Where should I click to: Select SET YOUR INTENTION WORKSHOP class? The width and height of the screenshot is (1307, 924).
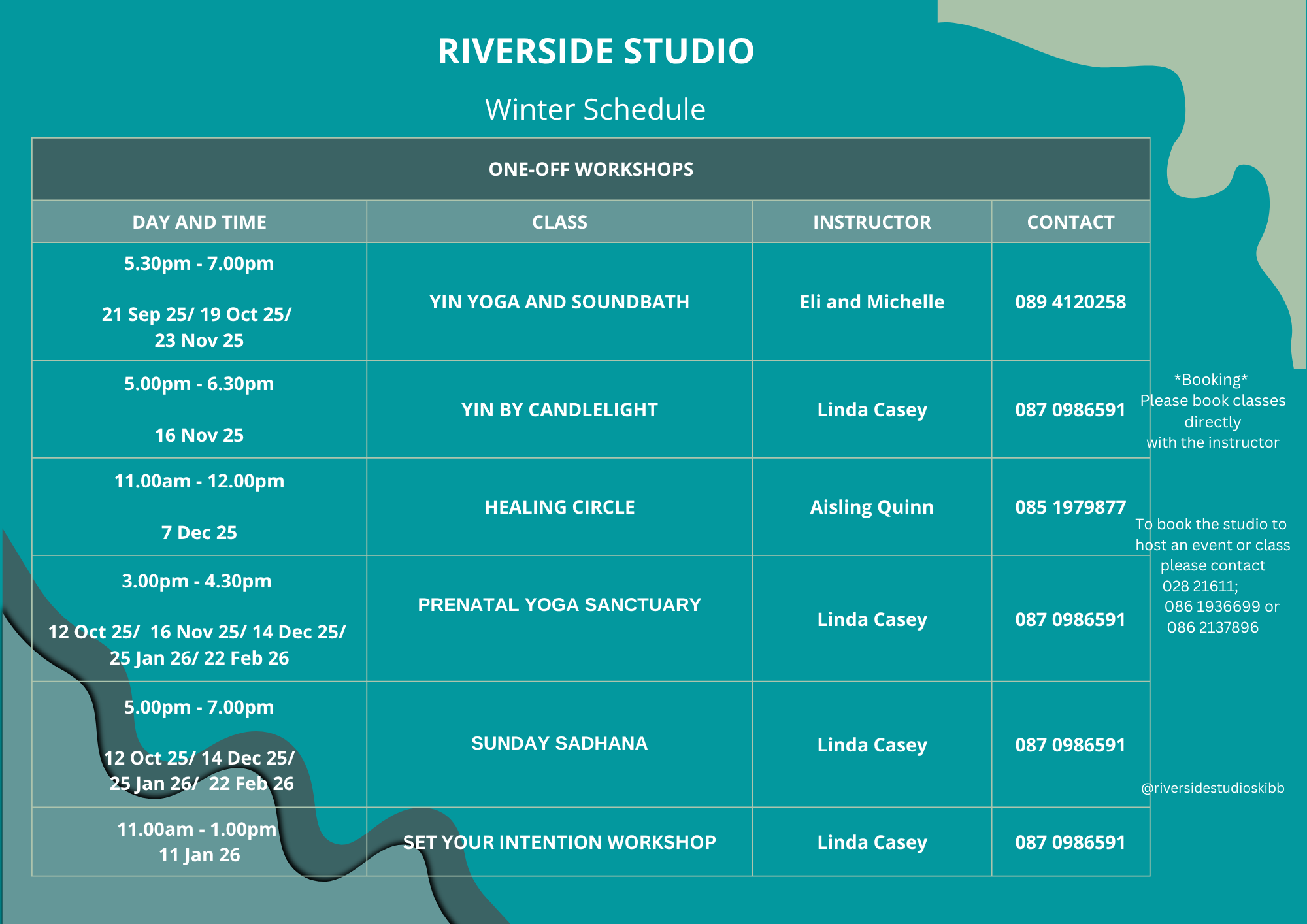coord(559,842)
